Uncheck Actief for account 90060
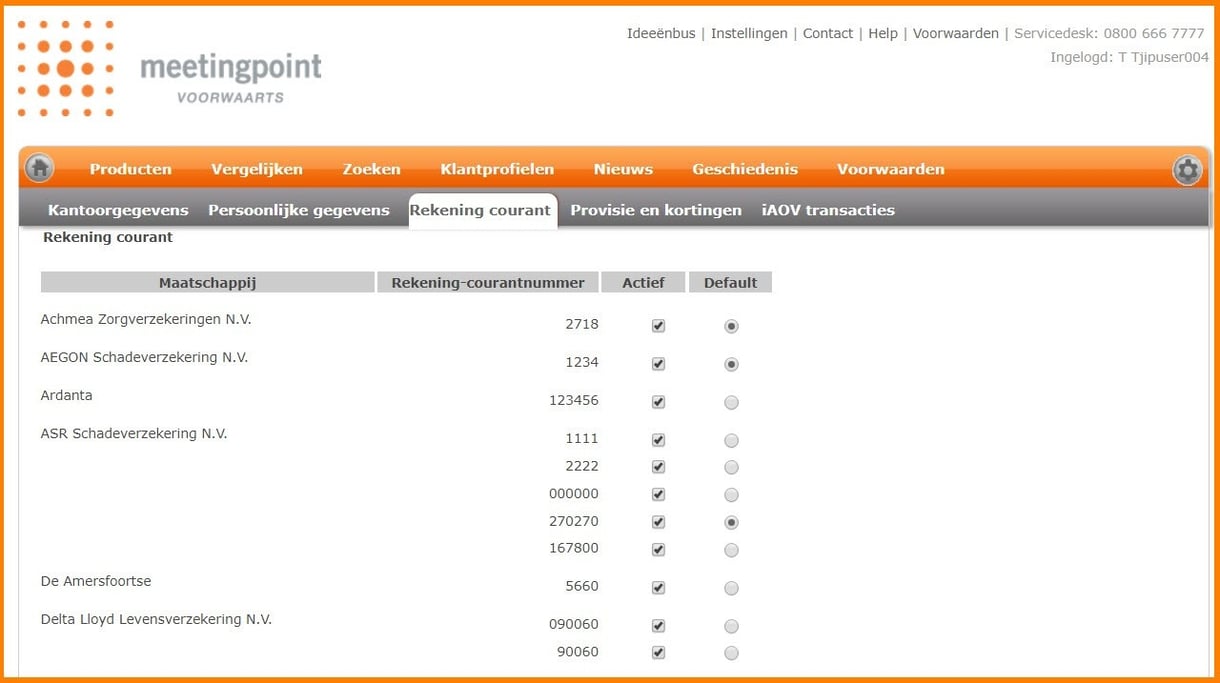1220x683 pixels. coord(658,653)
